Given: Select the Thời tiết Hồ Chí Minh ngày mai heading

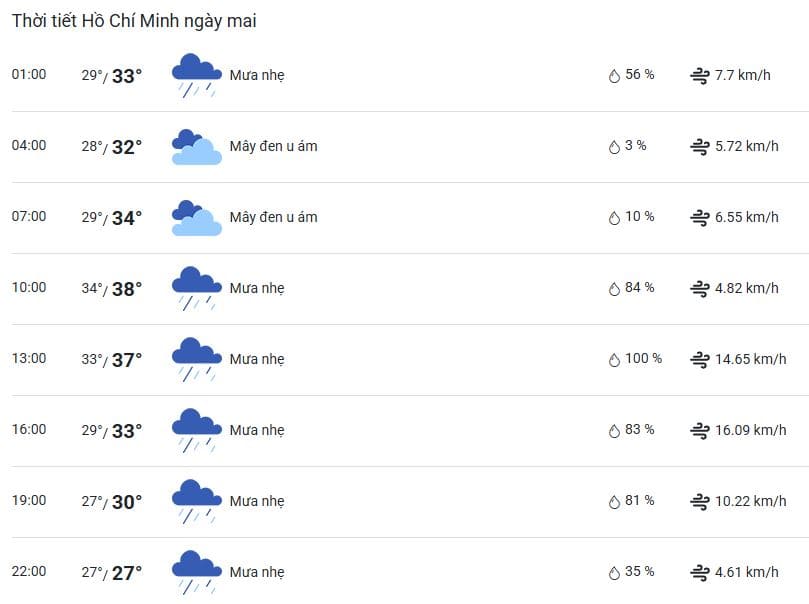Looking at the screenshot, I should 134,21.
